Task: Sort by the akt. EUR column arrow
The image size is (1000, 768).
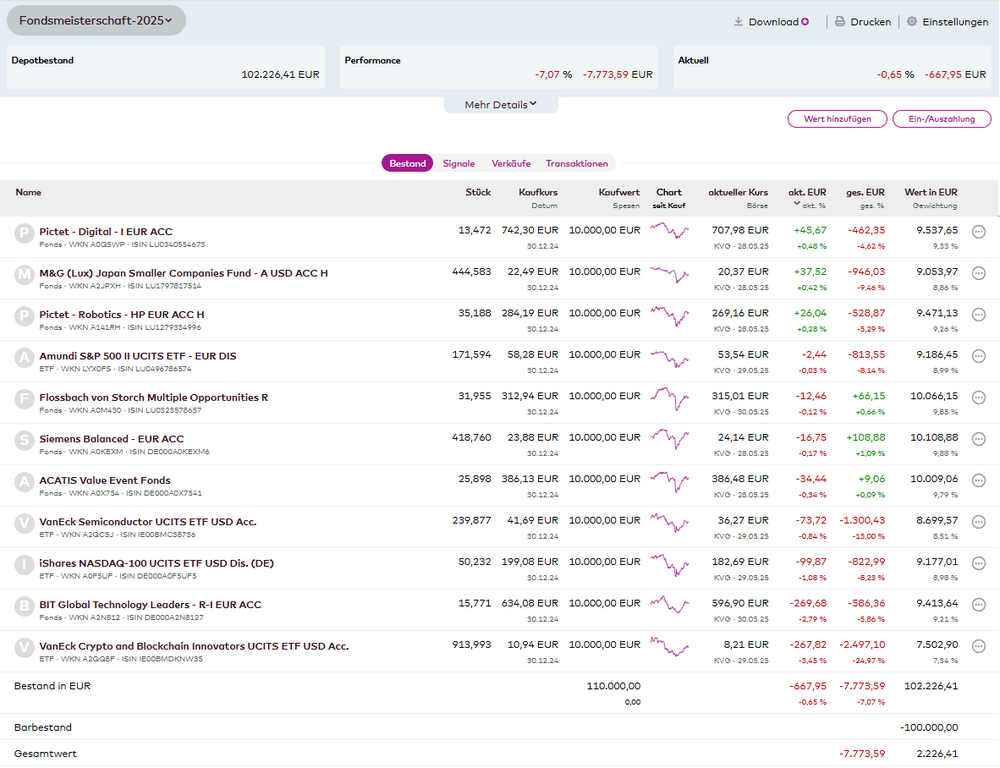Action: coord(797,205)
